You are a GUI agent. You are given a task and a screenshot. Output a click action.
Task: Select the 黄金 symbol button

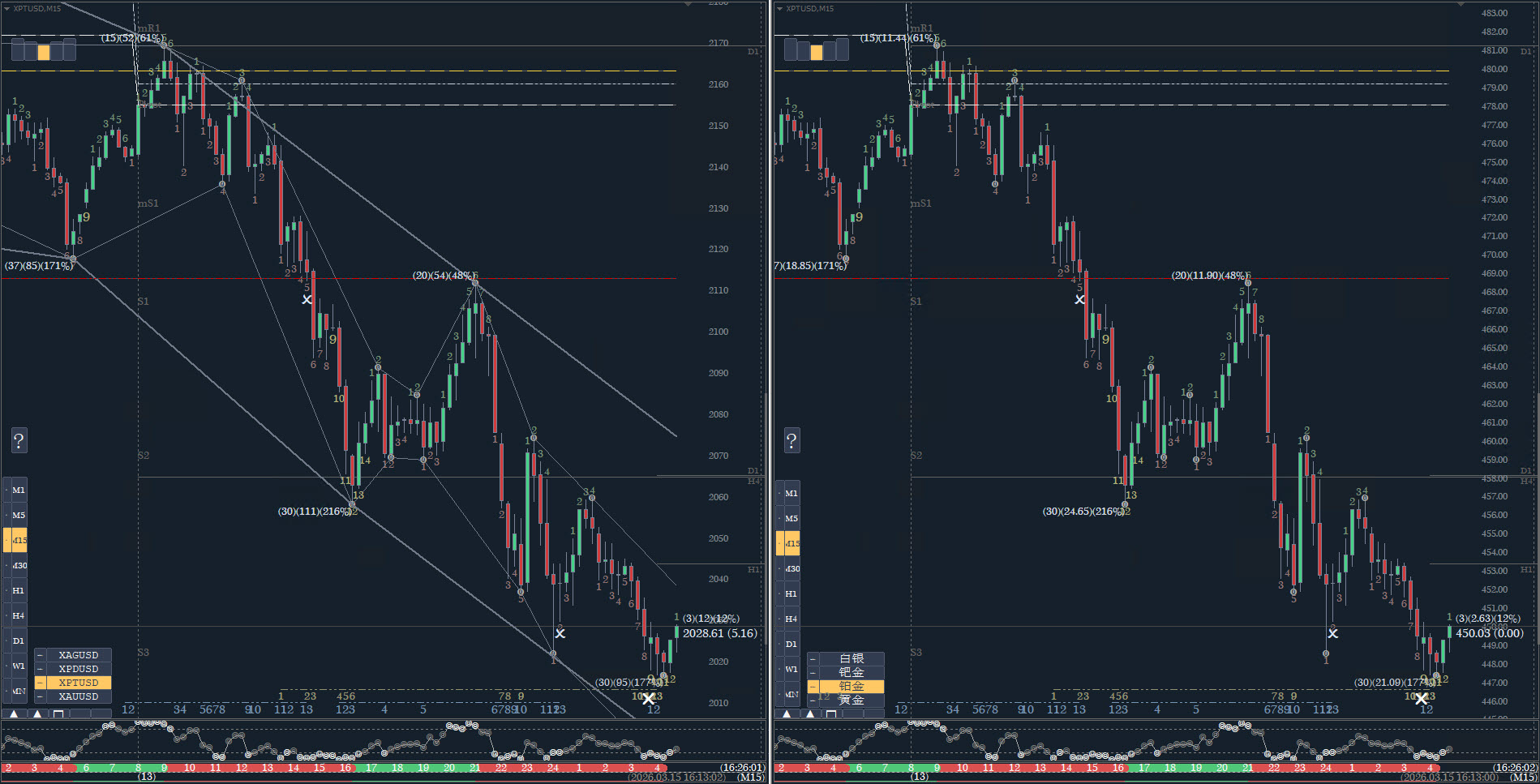852,700
